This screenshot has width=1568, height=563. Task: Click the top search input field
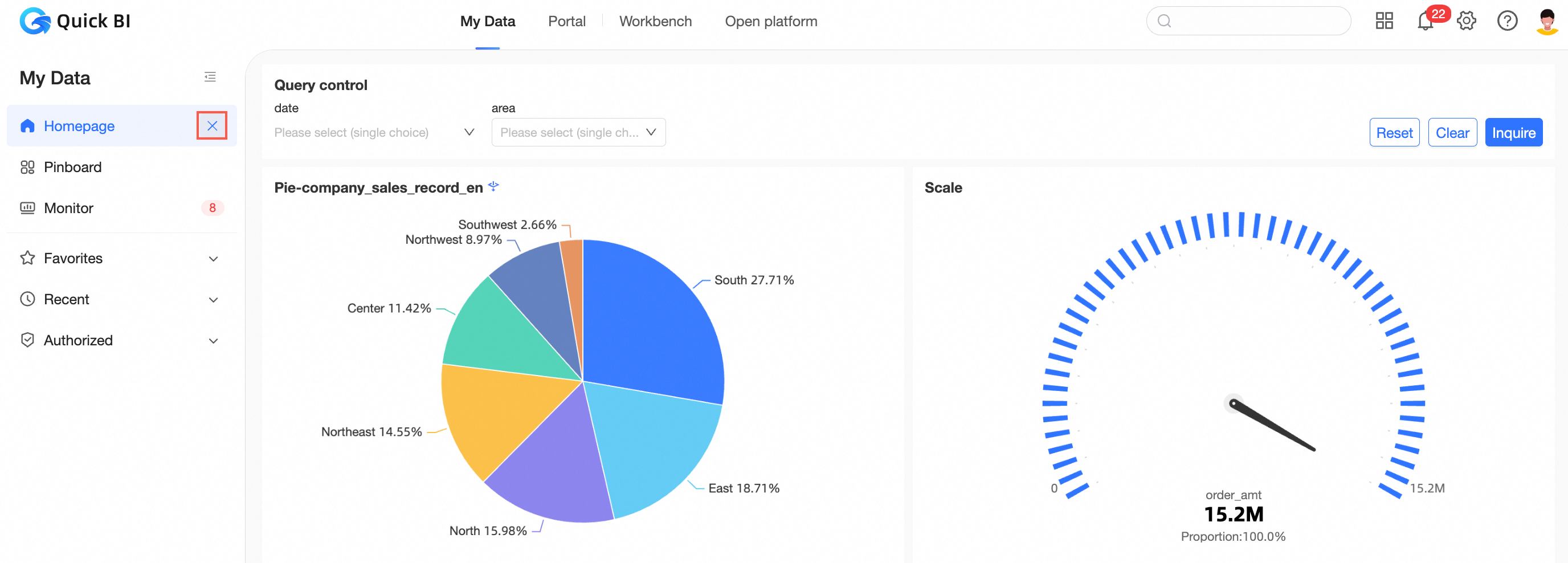pos(1248,21)
